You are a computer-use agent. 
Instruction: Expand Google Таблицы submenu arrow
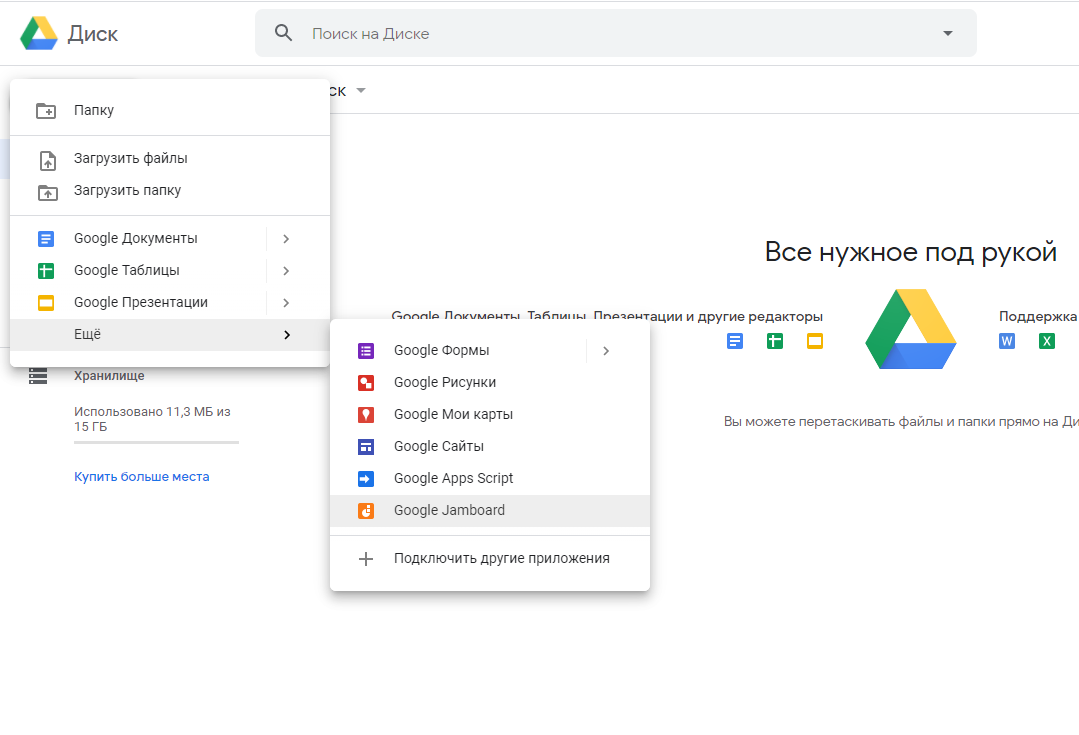pyautogui.click(x=286, y=270)
